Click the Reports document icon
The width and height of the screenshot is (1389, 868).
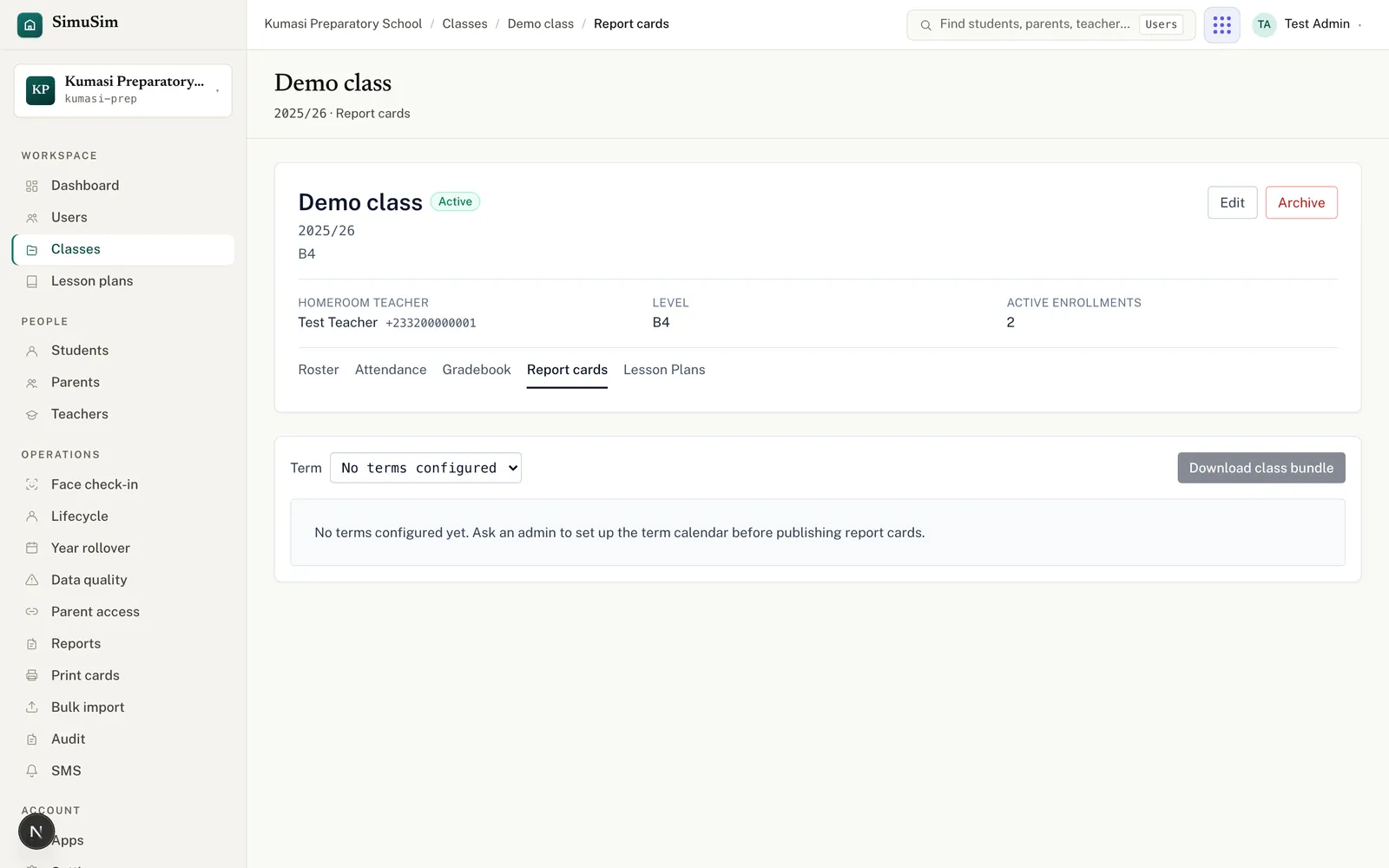click(32, 644)
